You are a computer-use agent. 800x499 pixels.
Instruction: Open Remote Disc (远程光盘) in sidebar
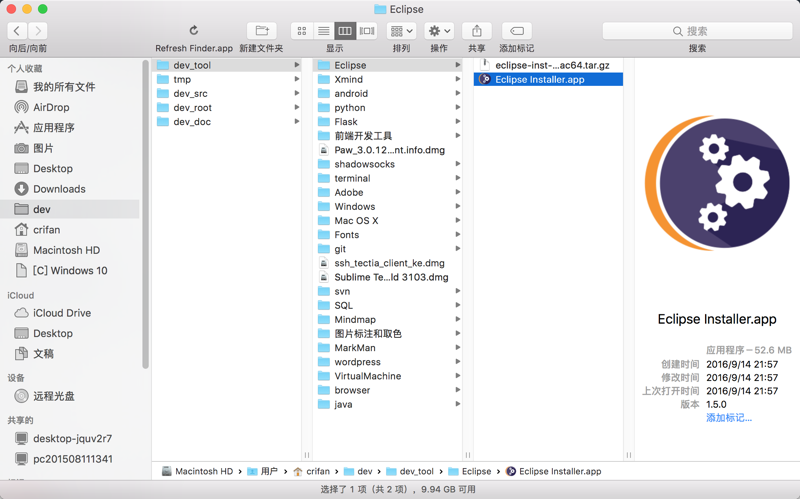point(69,396)
